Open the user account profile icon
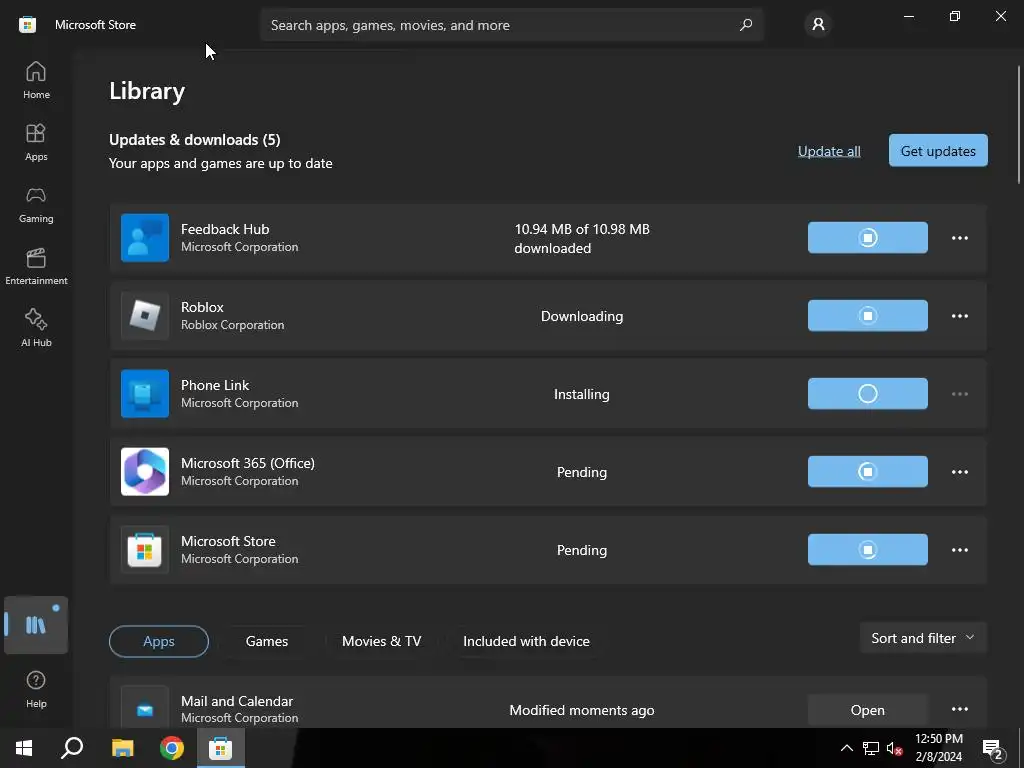 pos(818,25)
